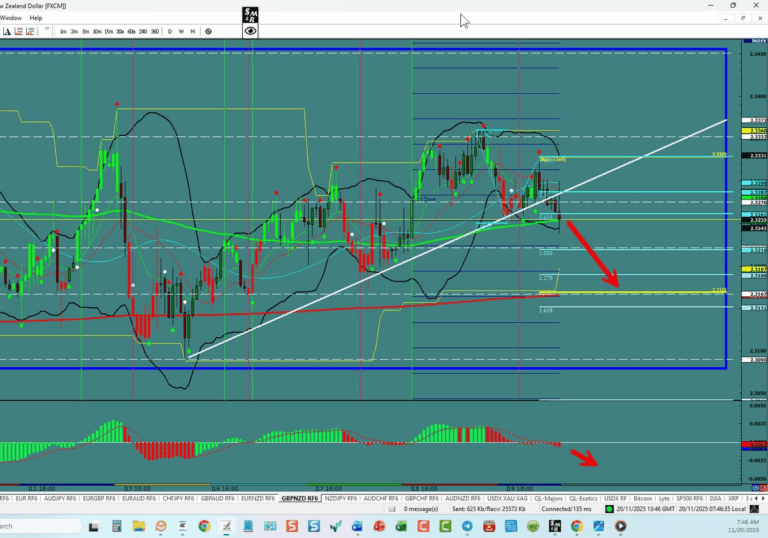Viewport: 768px width, 538px height.
Task: Switch to the XRP tab
Action: click(x=733, y=498)
